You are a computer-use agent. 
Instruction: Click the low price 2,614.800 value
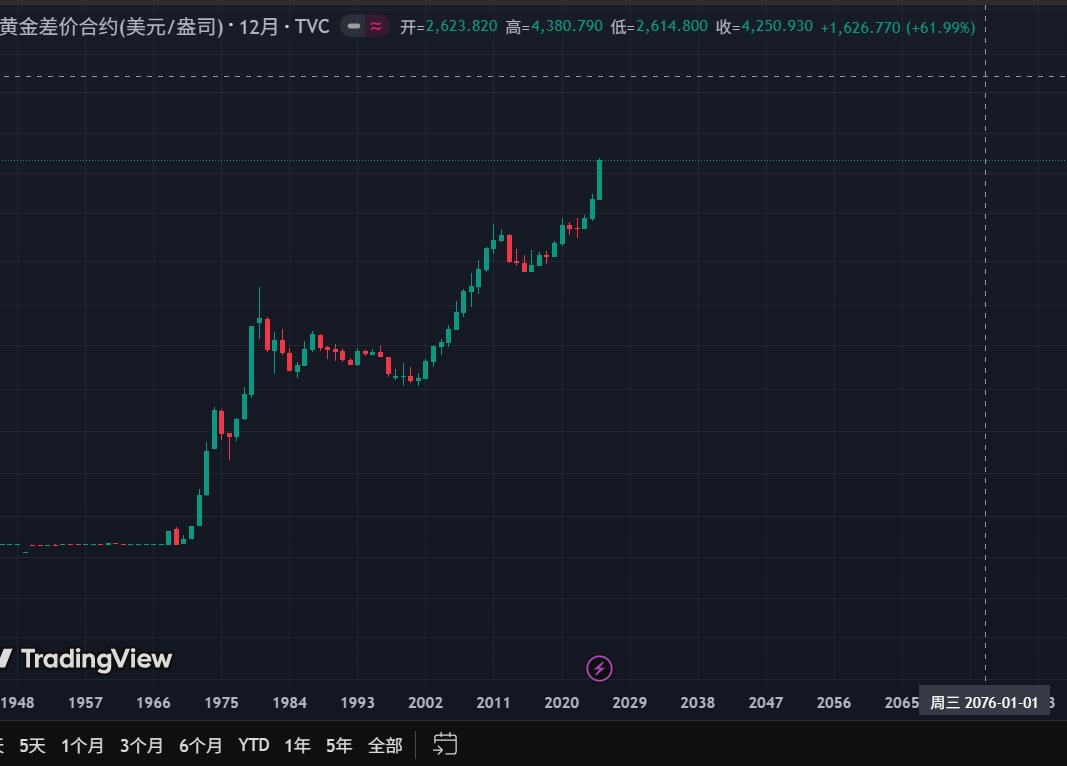click(x=672, y=27)
